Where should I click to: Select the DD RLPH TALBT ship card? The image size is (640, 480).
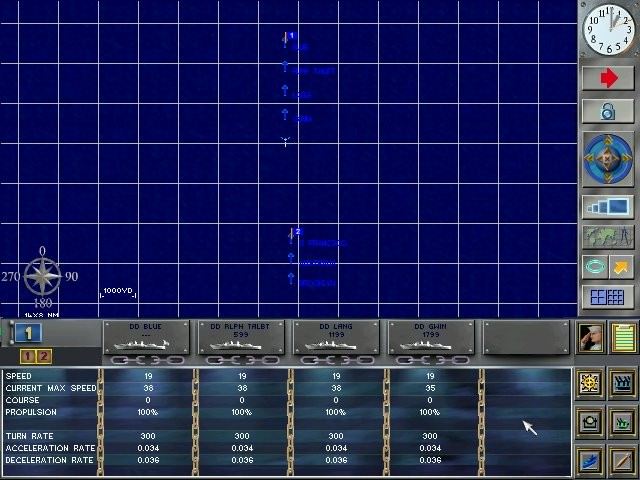tap(240, 337)
